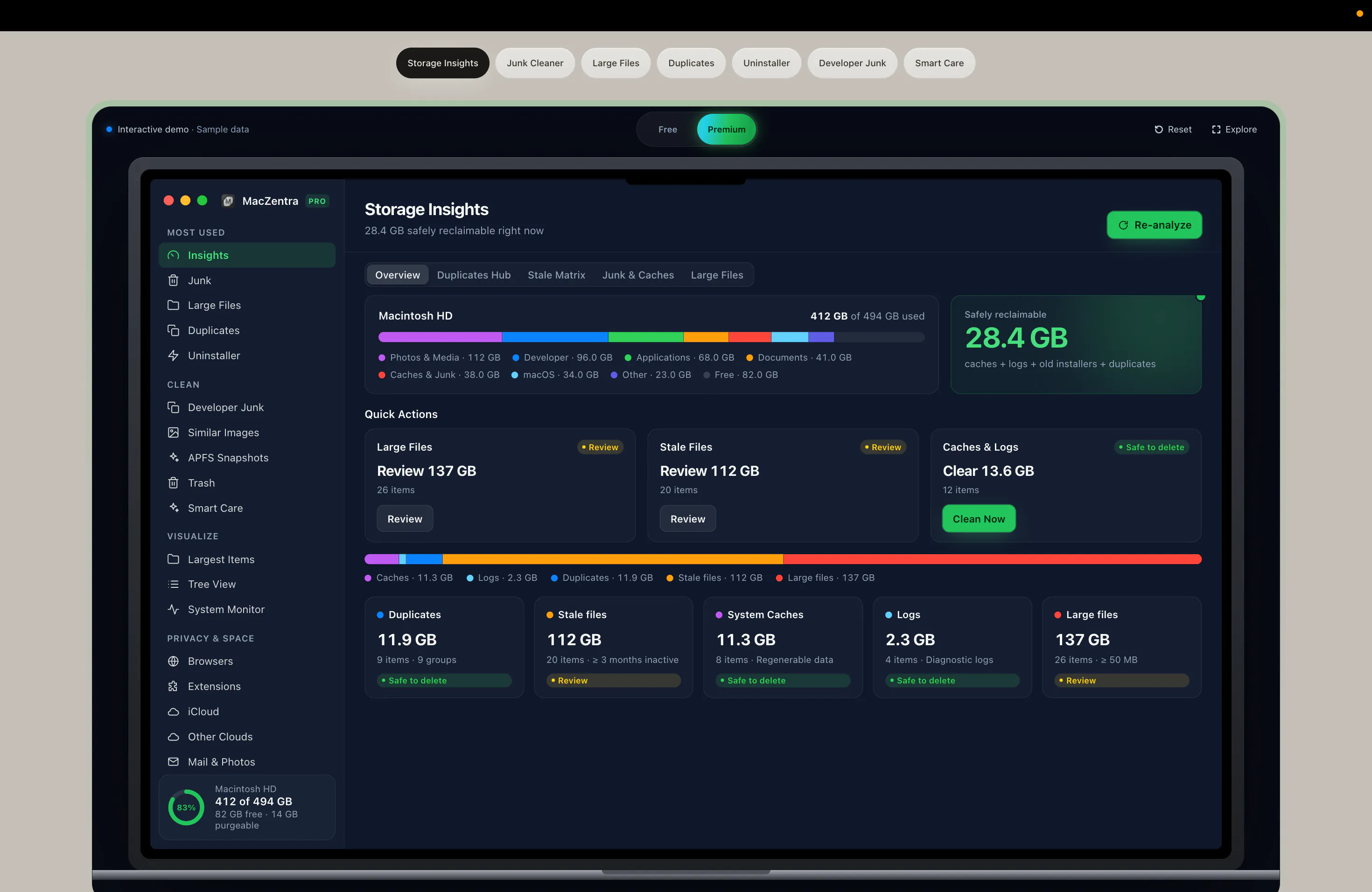Click the Logs 2.3 GB card
This screenshot has width=1372, height=892.
(952, 647)
